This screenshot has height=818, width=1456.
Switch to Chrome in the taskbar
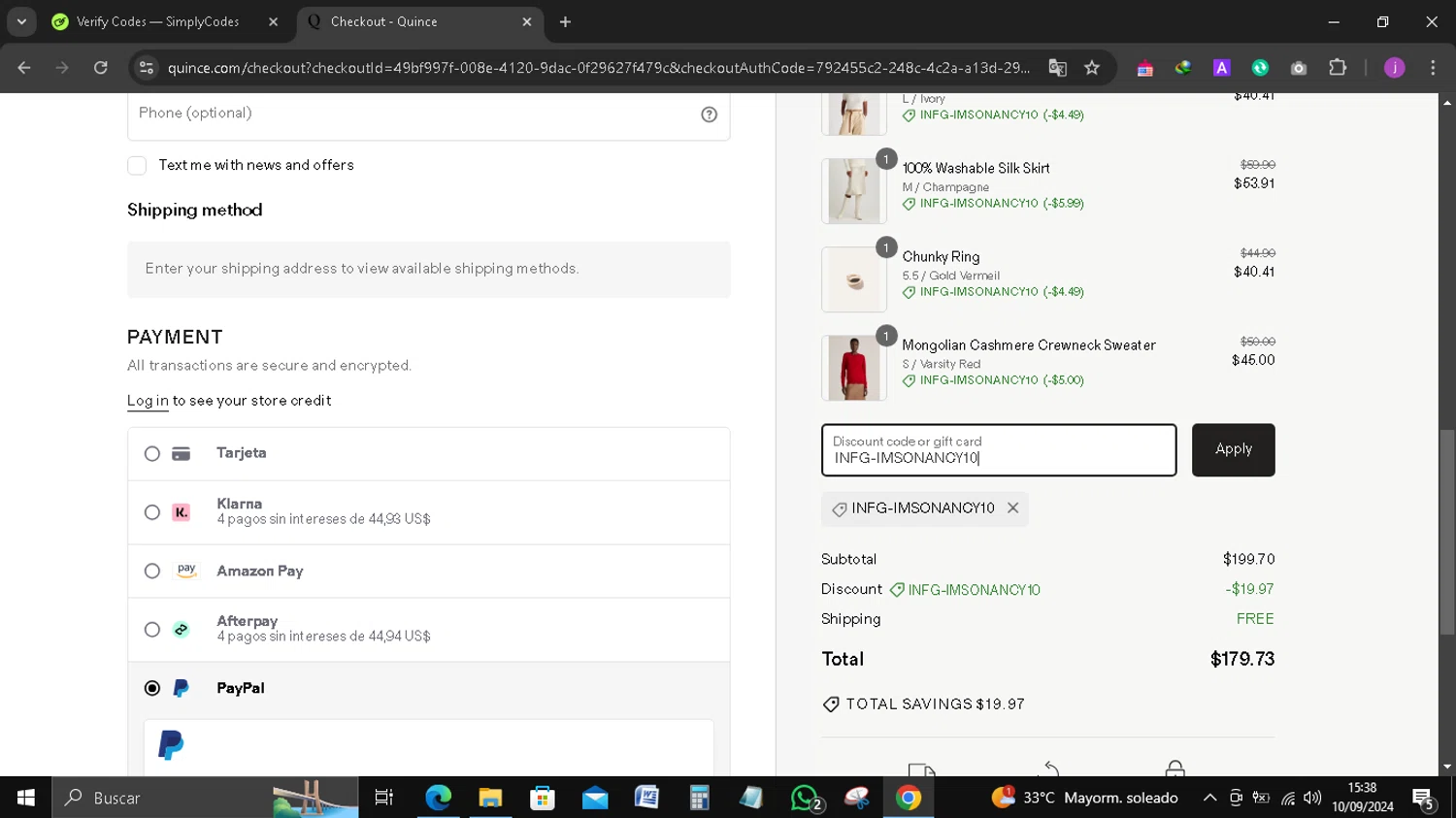909,798
